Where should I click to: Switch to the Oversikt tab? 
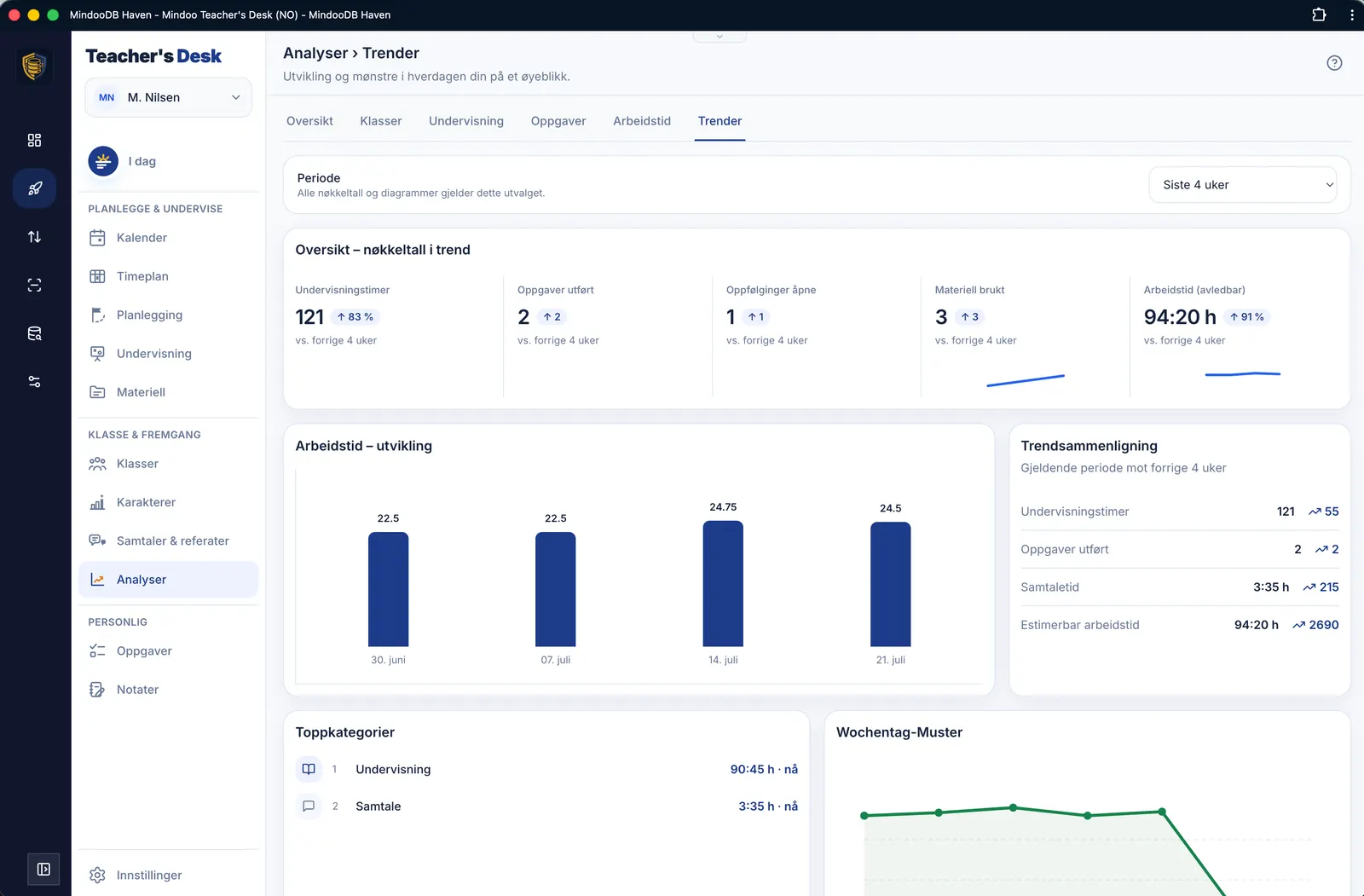point(309,121)
